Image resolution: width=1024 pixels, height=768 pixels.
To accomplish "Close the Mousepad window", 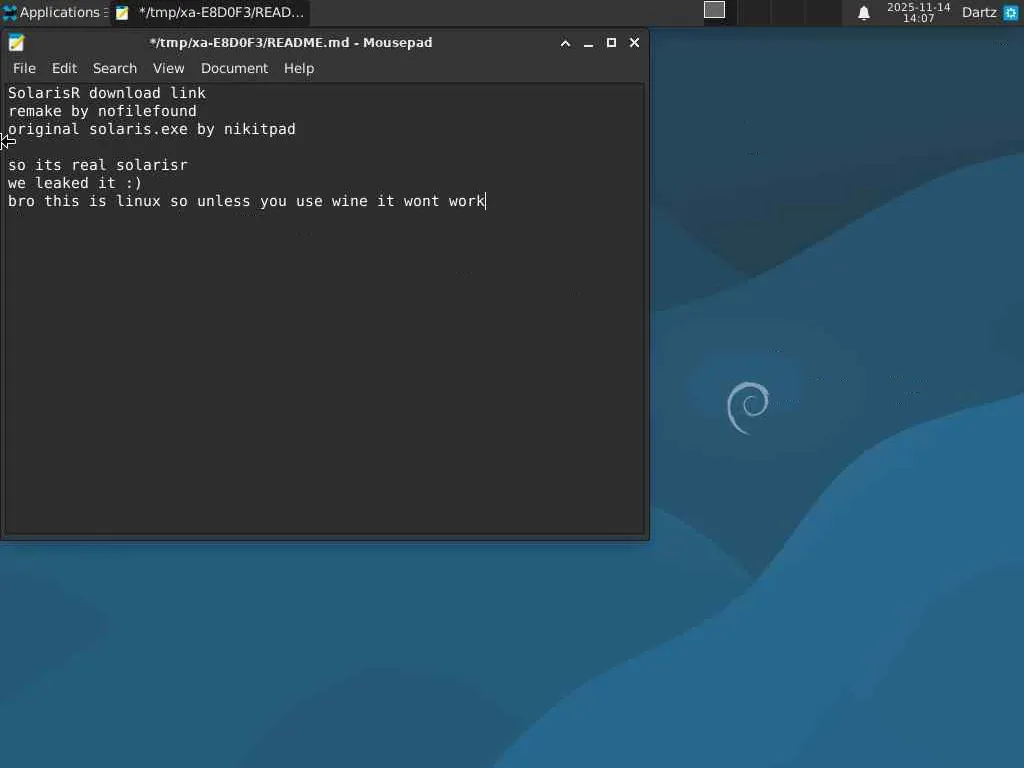I will tap(634, 42).
